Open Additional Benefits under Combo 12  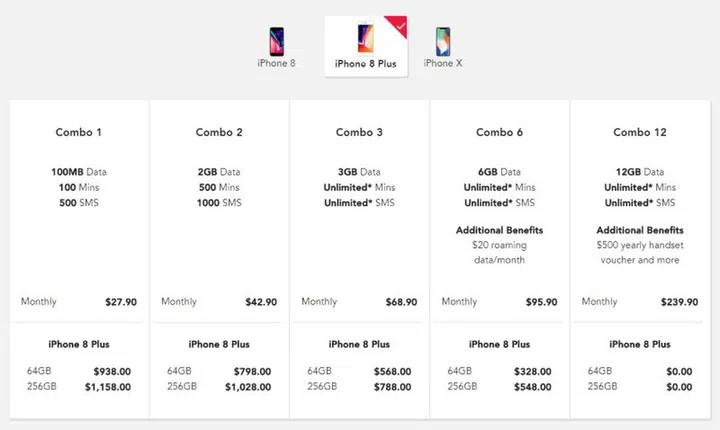coord(639,230)
